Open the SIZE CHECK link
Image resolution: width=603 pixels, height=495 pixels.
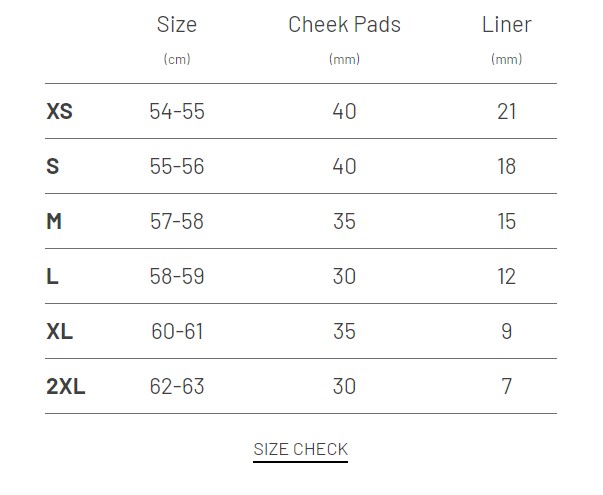click(300, 449)
